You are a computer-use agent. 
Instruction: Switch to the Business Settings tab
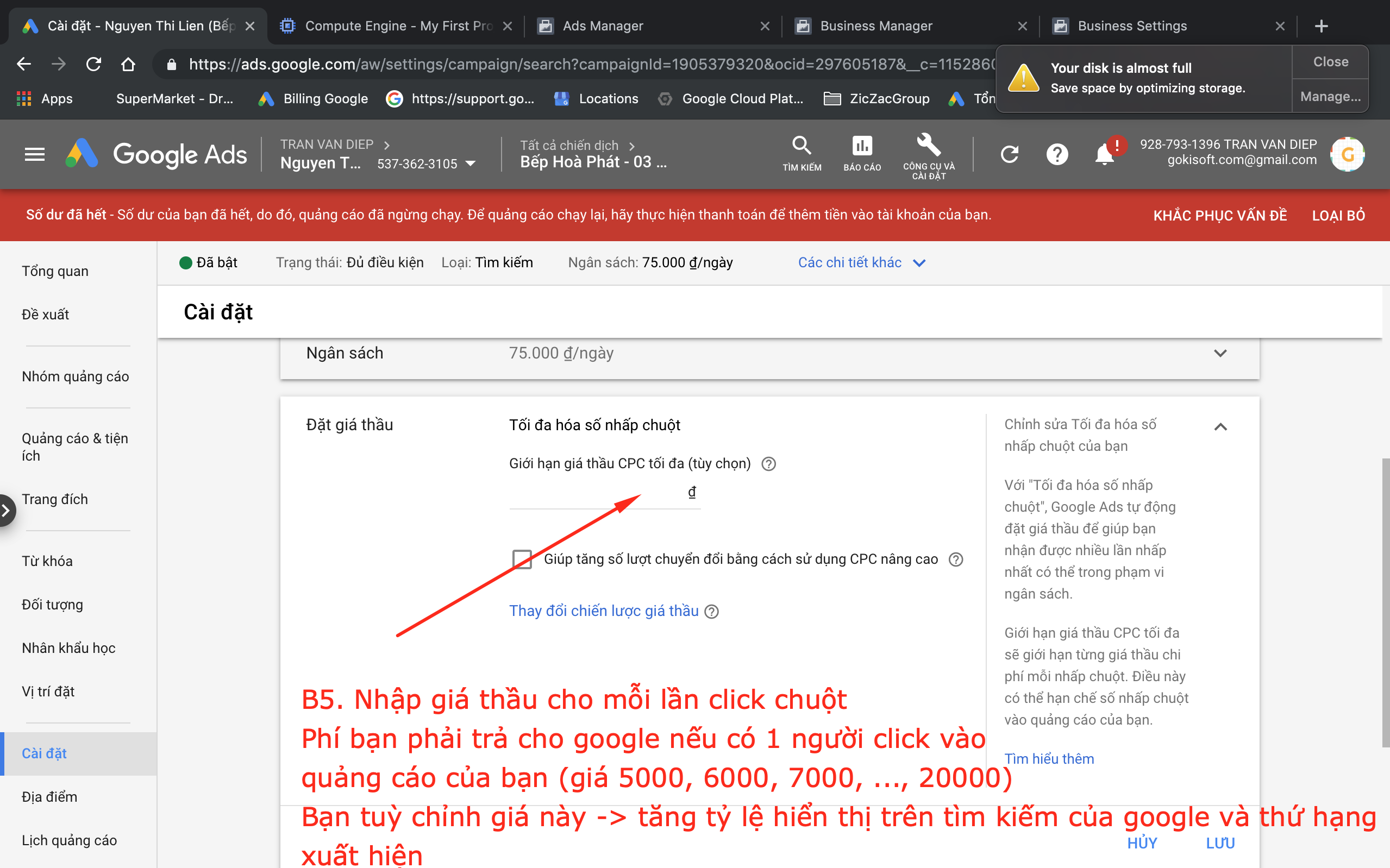click(1168, 26)
